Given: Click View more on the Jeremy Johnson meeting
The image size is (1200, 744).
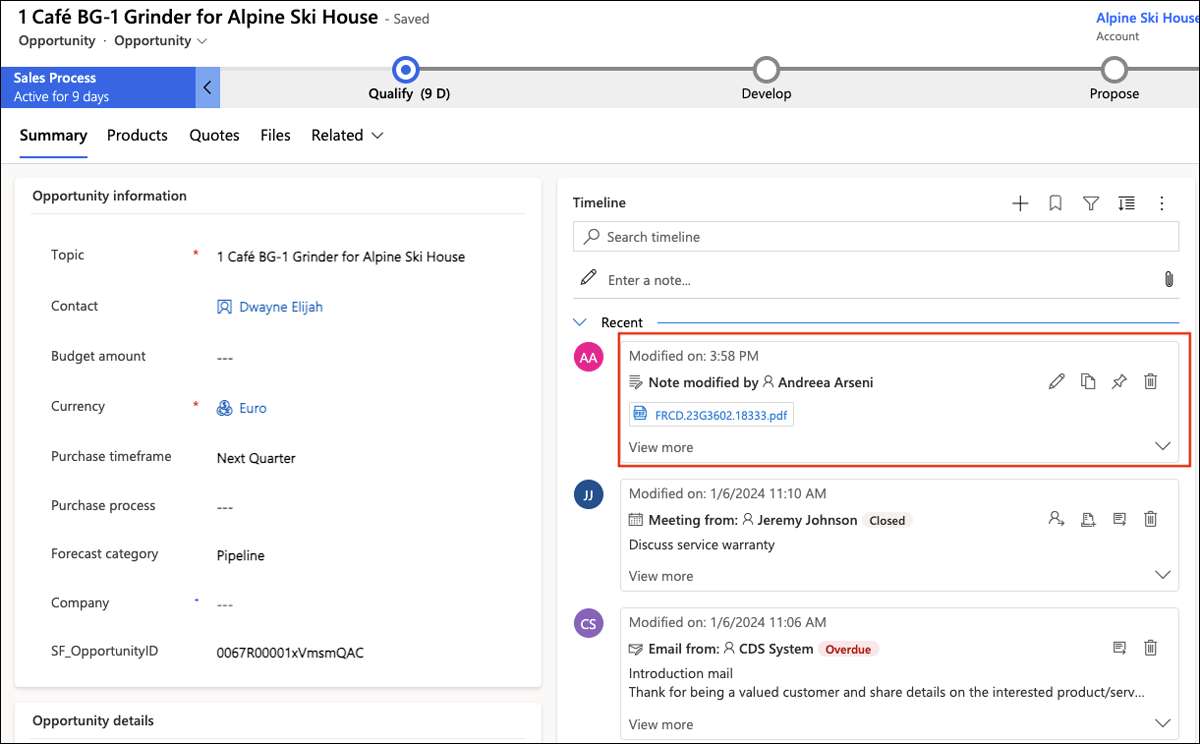Looking at the screenshot, I should coord(661,576).
